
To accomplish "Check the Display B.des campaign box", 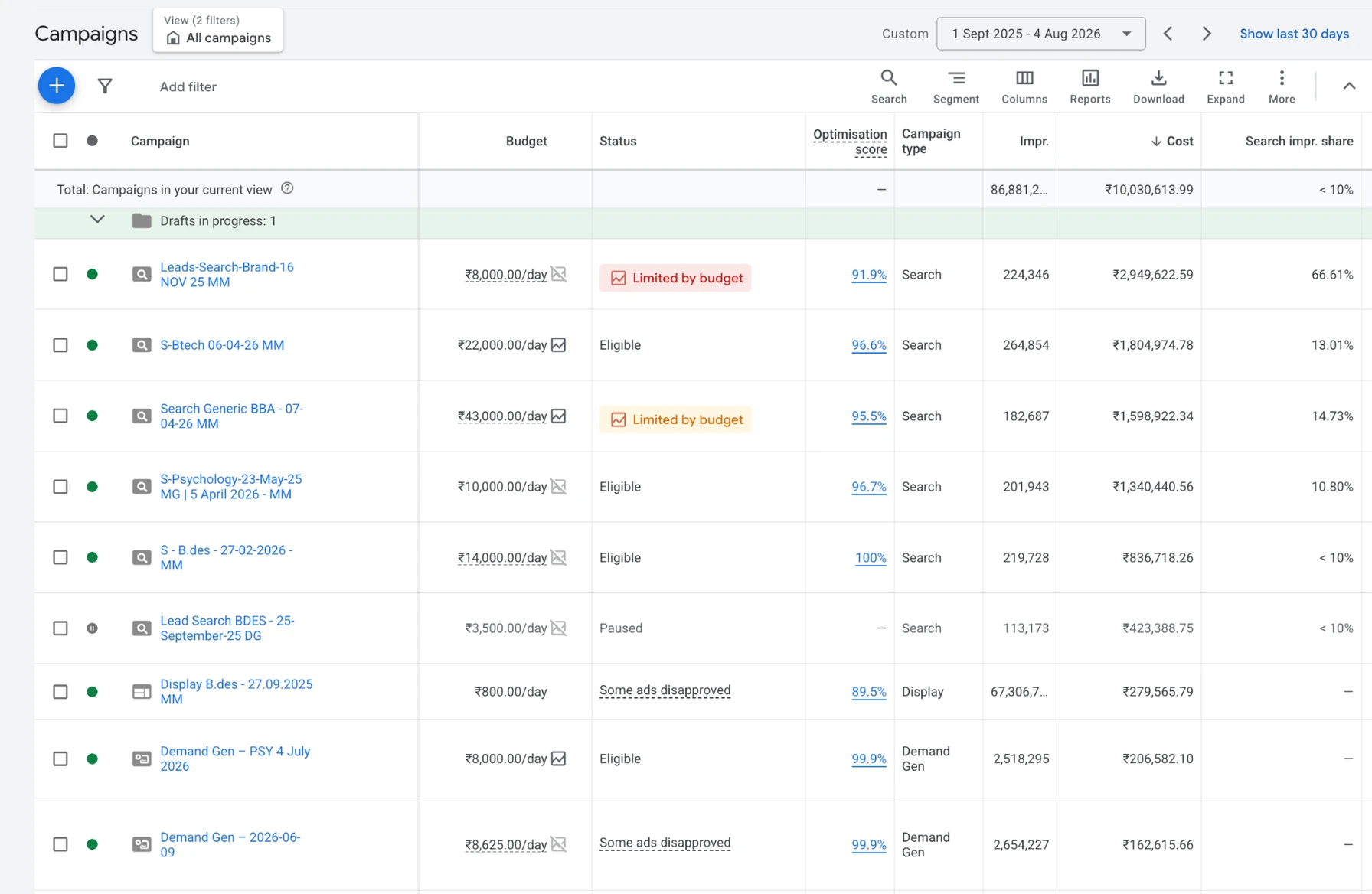I will pos(60,692).
